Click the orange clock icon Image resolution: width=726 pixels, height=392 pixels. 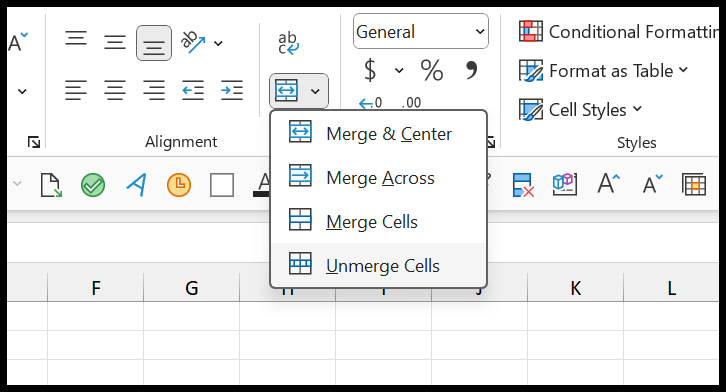(x=179, y=185)
